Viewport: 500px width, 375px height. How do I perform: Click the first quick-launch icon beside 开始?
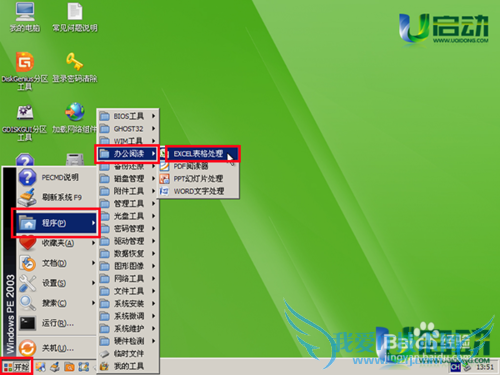pyautogui.click(x=41, y=367)
